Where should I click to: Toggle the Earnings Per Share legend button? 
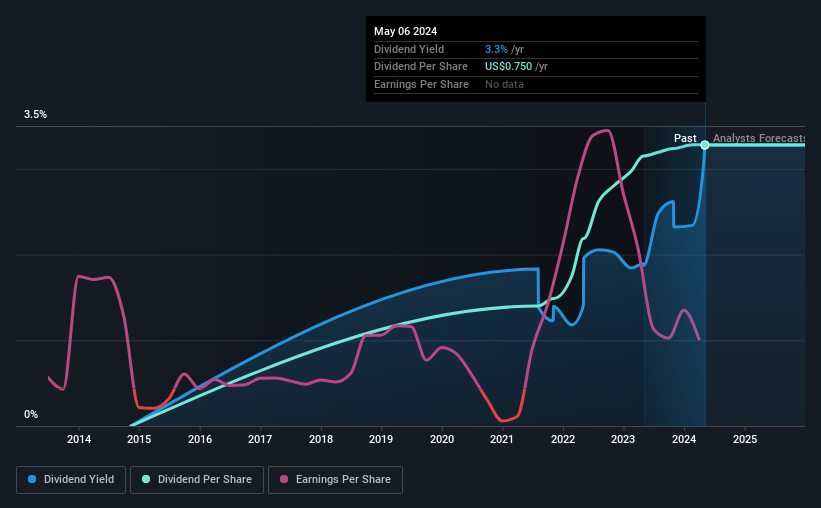pos(336,480)
